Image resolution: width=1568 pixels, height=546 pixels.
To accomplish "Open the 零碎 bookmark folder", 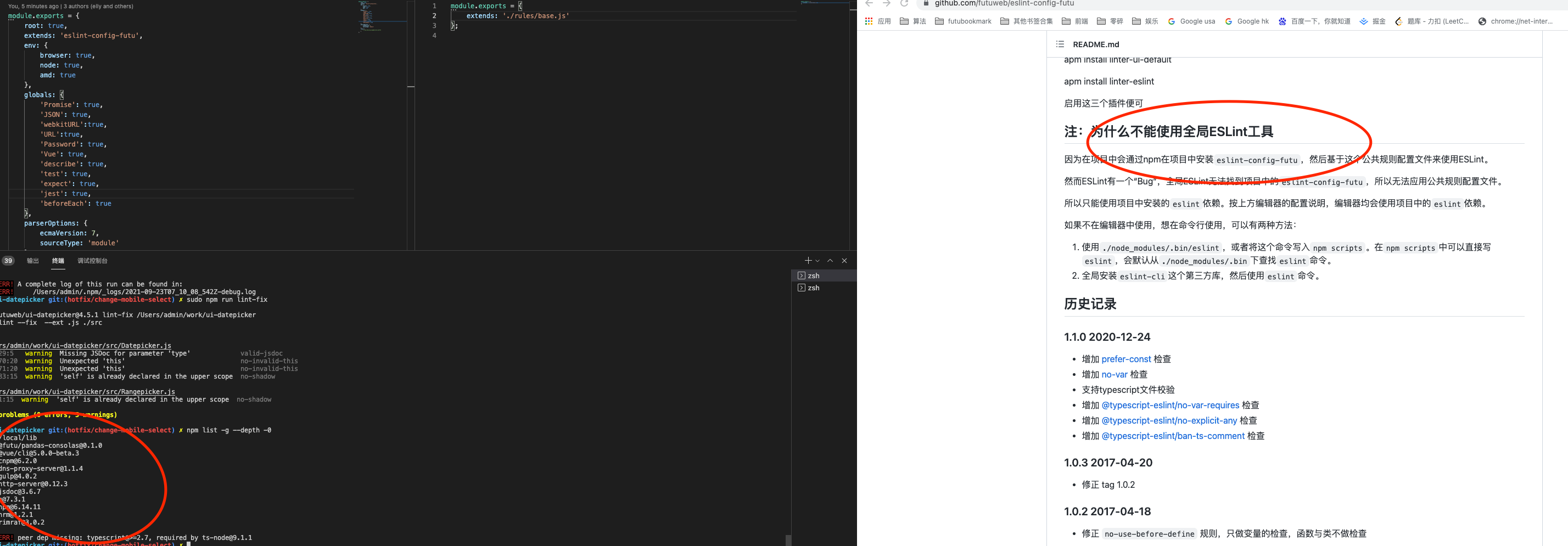I will [x=1110, y=21].
